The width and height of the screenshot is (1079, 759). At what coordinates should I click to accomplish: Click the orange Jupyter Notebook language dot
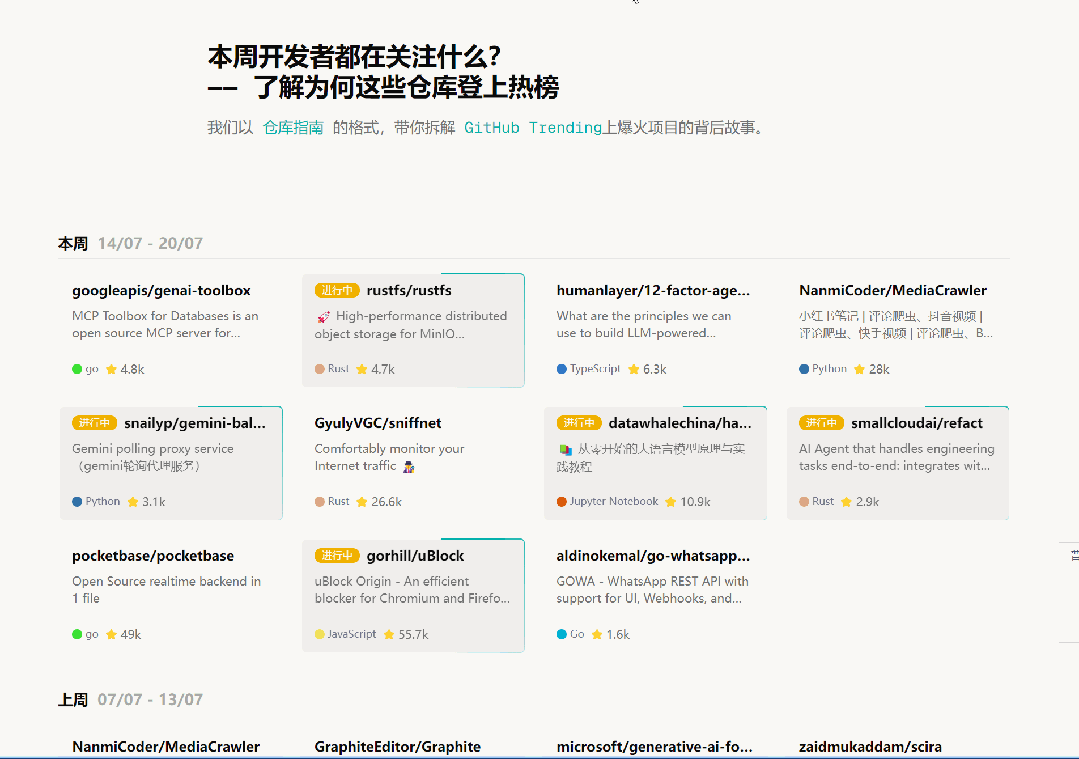pyautogui.click(x=562, y=502)
